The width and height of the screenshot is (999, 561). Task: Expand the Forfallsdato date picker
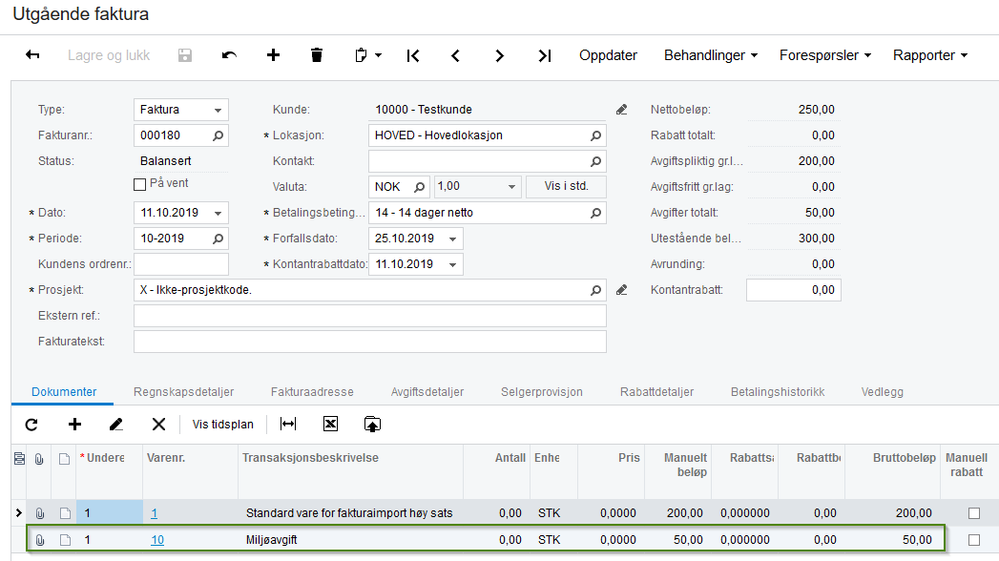tap(453, 239)
